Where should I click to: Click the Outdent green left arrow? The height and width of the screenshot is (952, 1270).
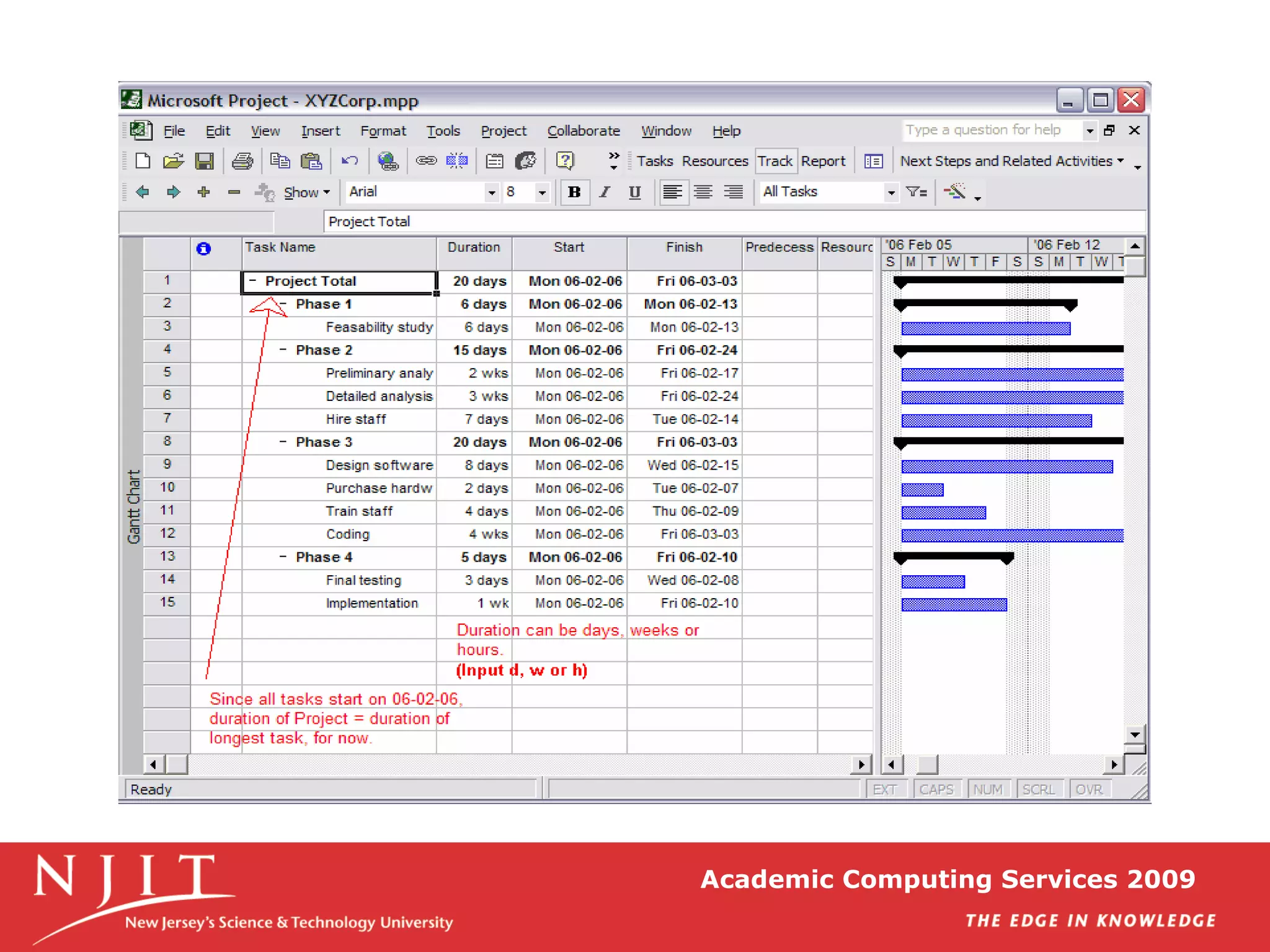[143, 192]
